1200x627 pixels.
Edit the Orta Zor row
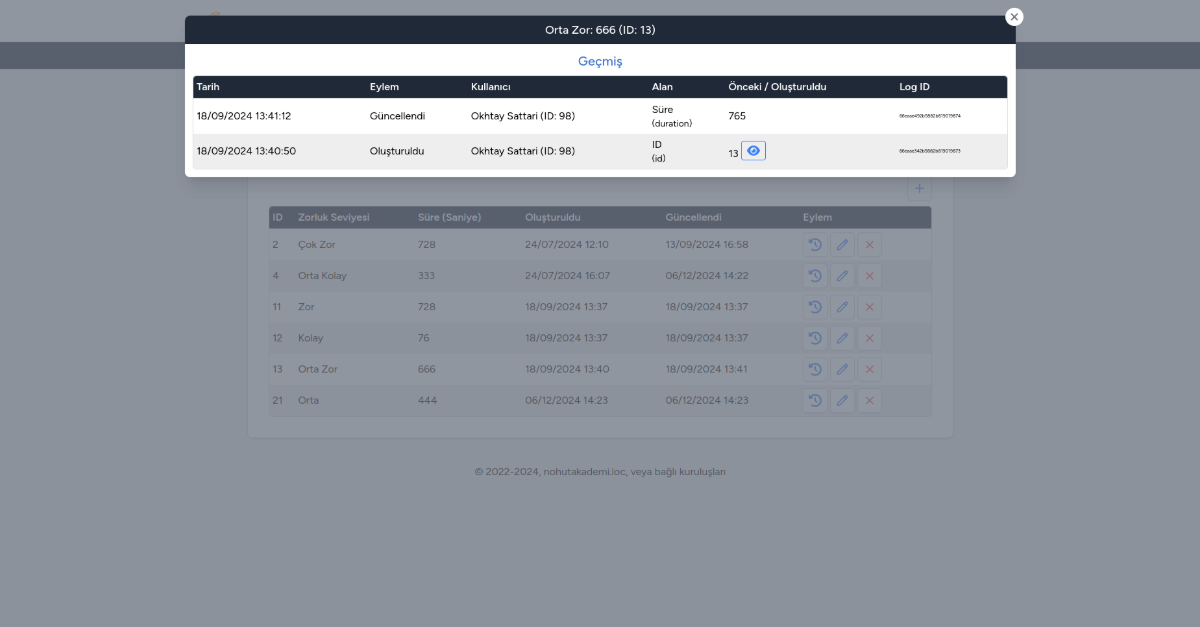pyautogui.click(x=842, y=370)
